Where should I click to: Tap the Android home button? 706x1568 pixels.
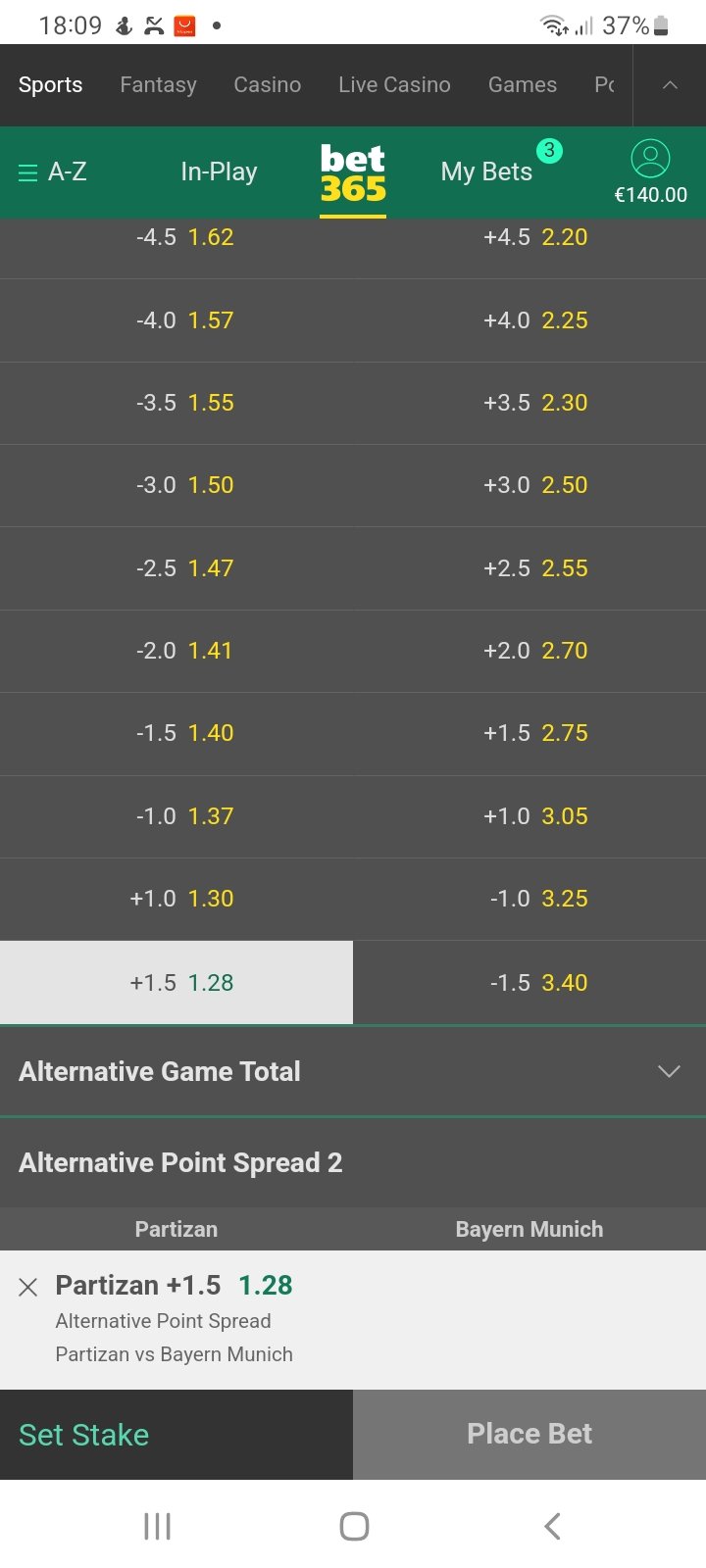click(354, 1526)
